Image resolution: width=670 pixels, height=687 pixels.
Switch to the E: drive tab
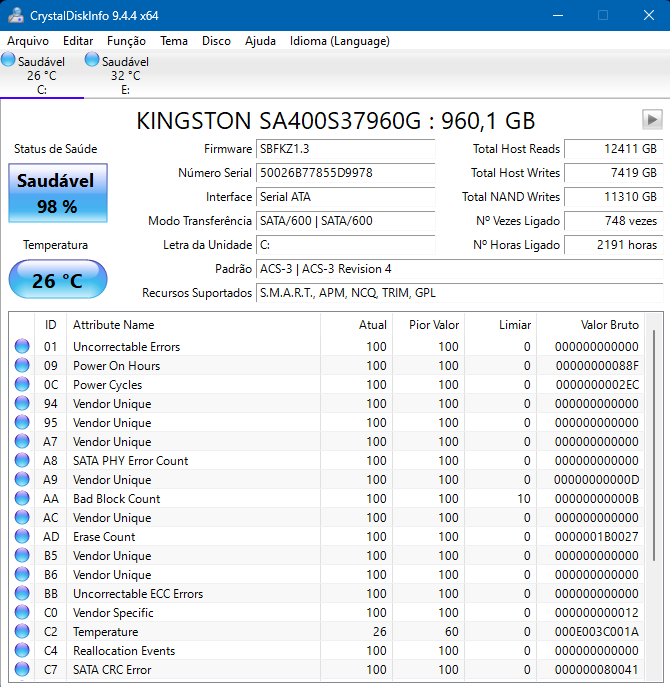tap(125, 75)
